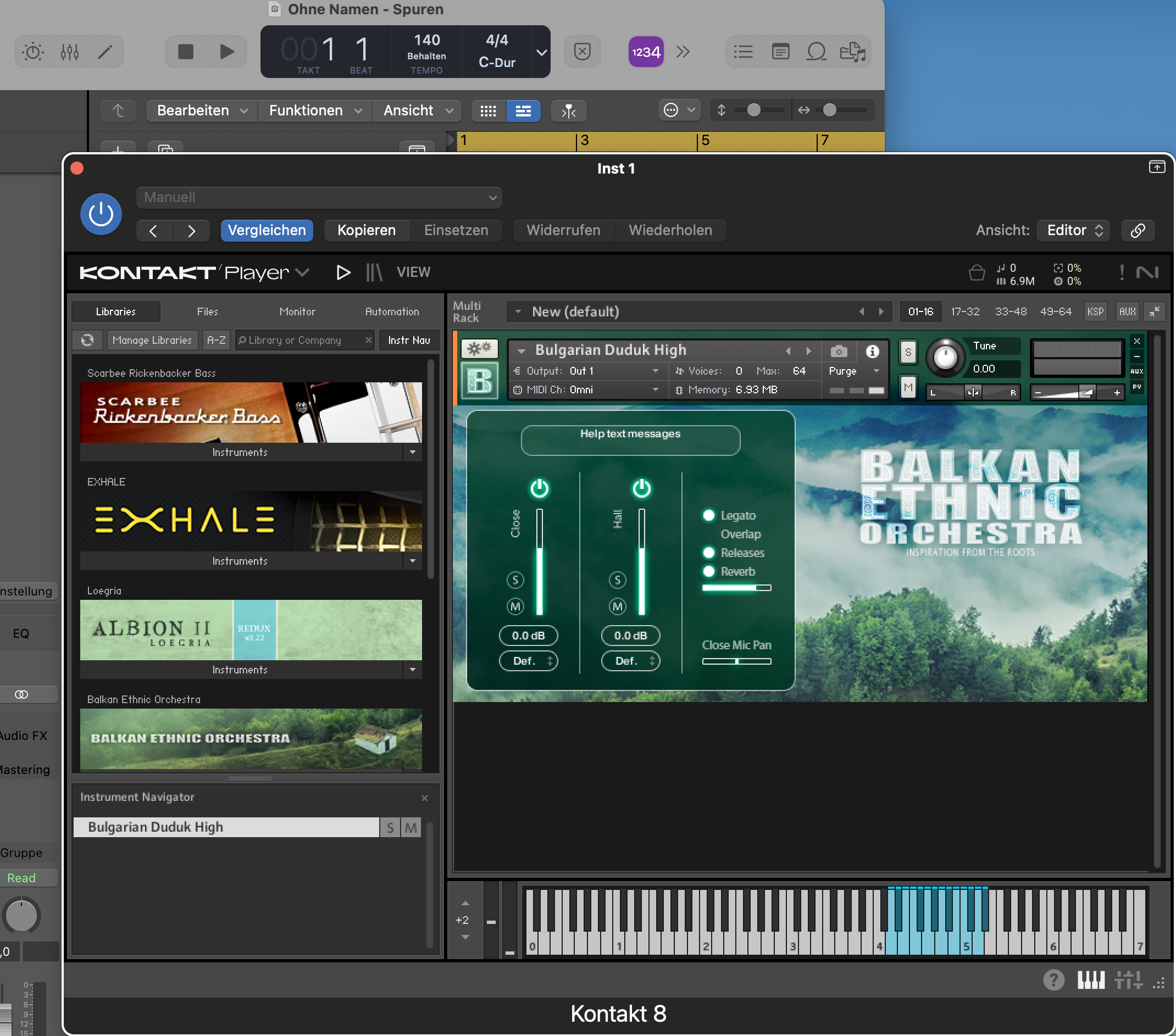Open the Kontakt VIEW menu
This screenshot has width=1176, height=1036.
point(413,272)
